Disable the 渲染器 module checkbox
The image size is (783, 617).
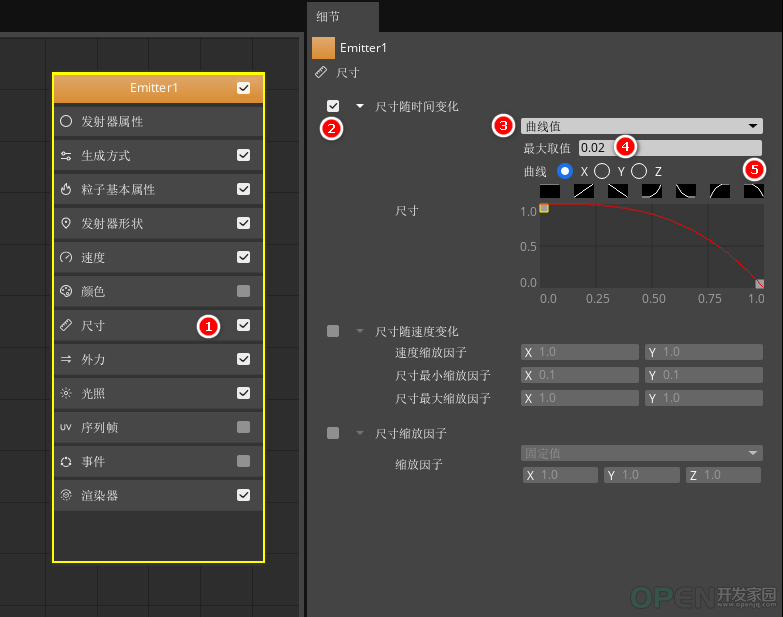point(243,495)
